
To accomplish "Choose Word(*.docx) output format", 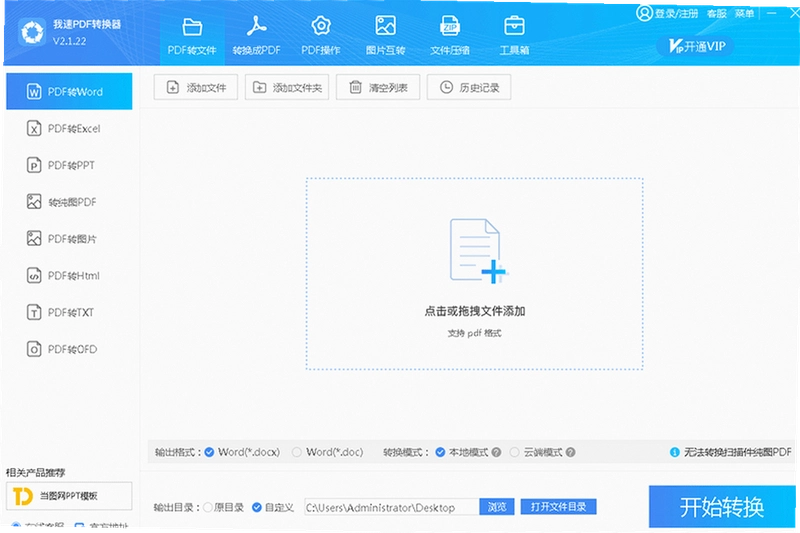I will pos(242,452).
